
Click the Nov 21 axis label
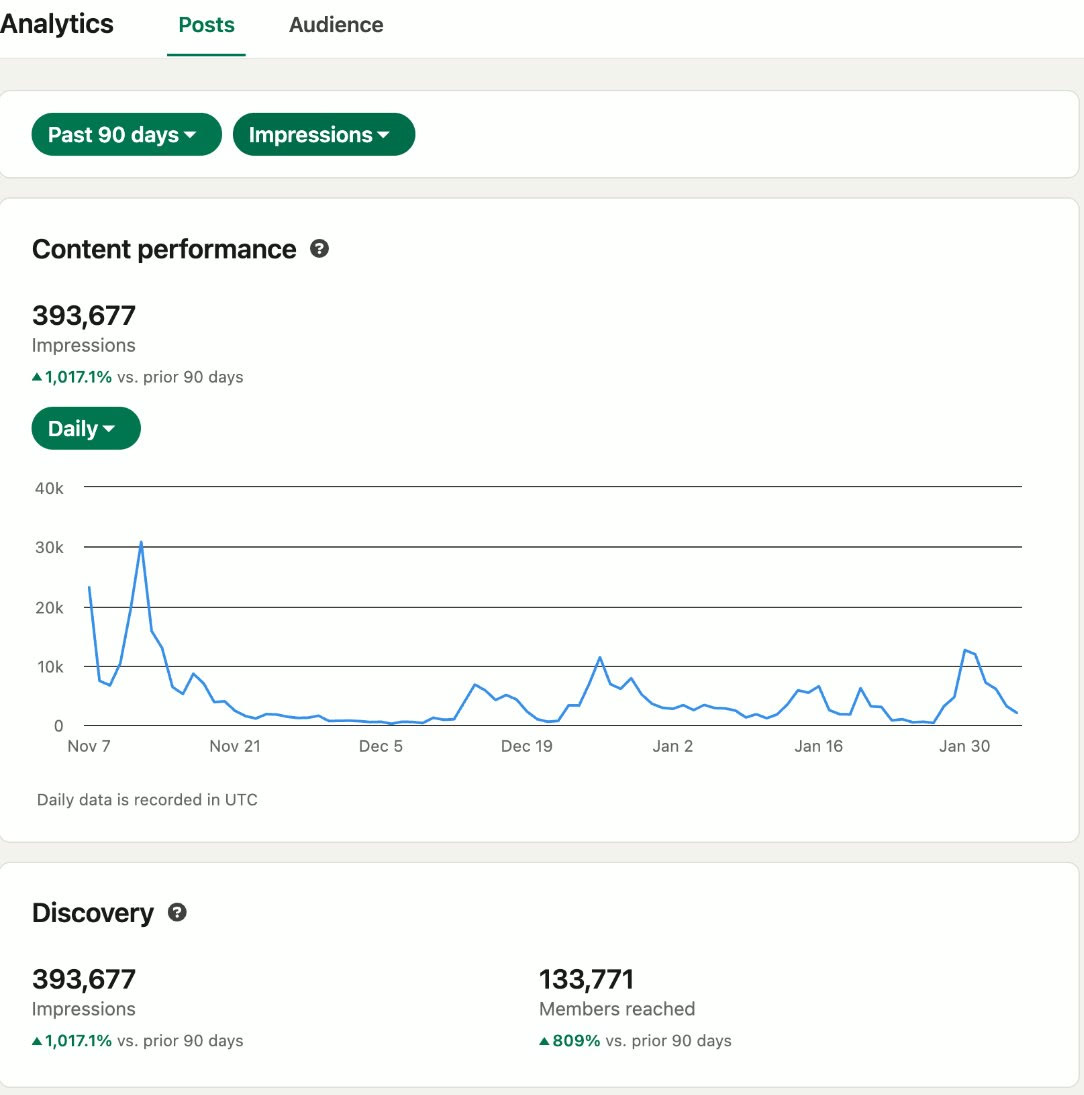[235, 746]
